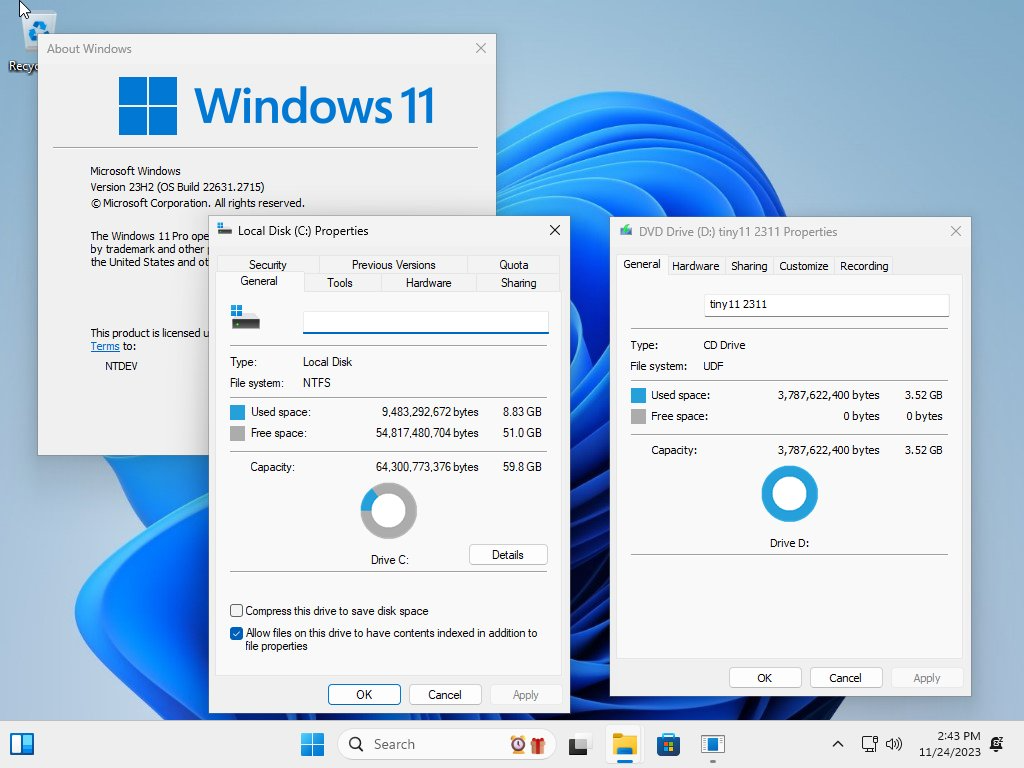The width and height of the screenshot is (1024, 768).
Task: Launch Microsoft Store from the taskbar
Action: point(668,744)
